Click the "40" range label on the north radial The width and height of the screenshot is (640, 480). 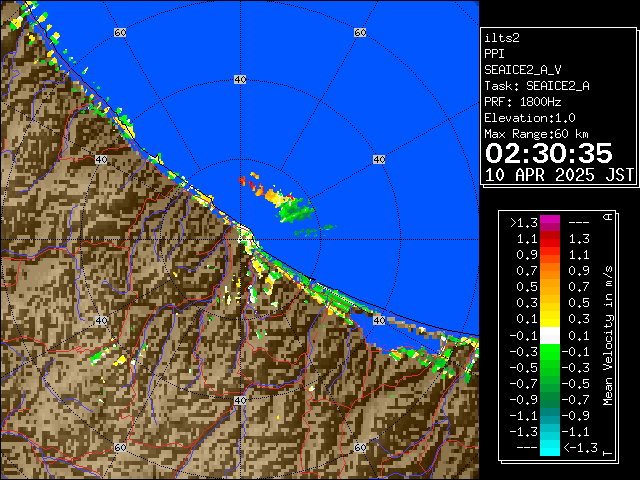pyautogui.click(x=240, y=80)
